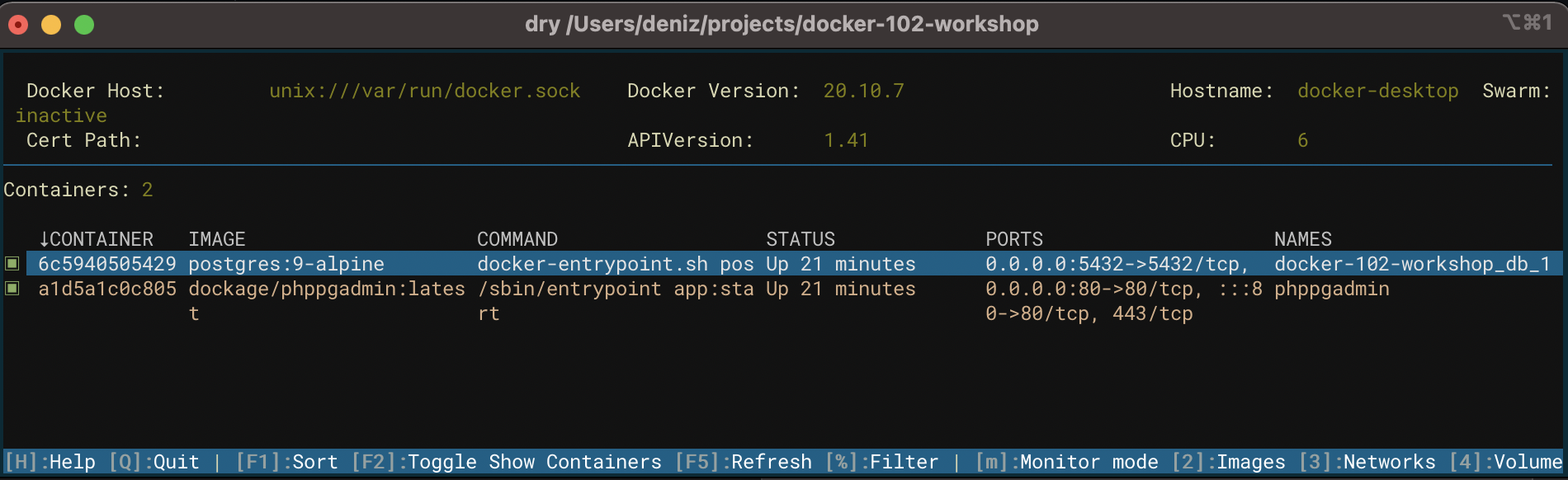This screenshot has width=1568, height=480.
Task: Click the [F1]:Sort option in the footer
Action: (287, 462)
